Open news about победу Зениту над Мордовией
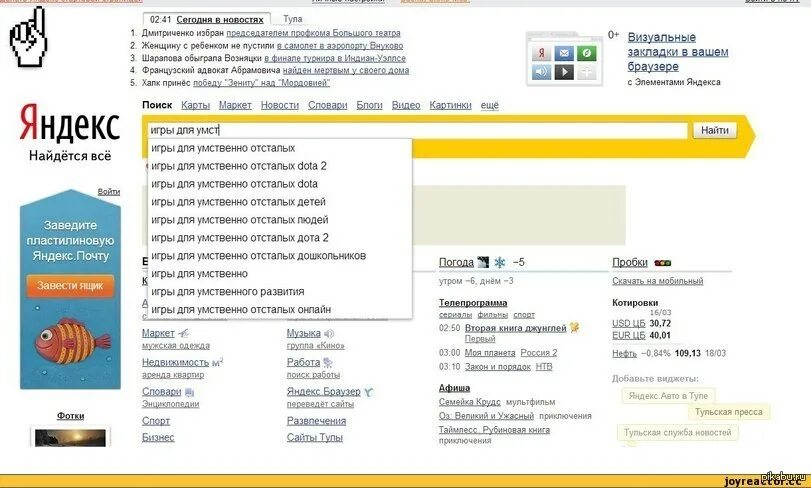Viewport: 811px width, 488px height. 261,83
